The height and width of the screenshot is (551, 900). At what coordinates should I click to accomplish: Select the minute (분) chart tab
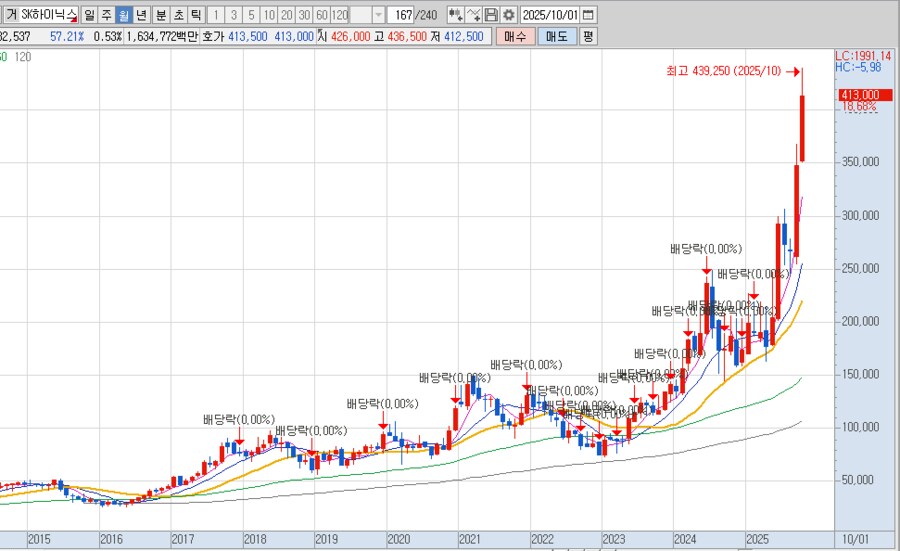point(160,15)
